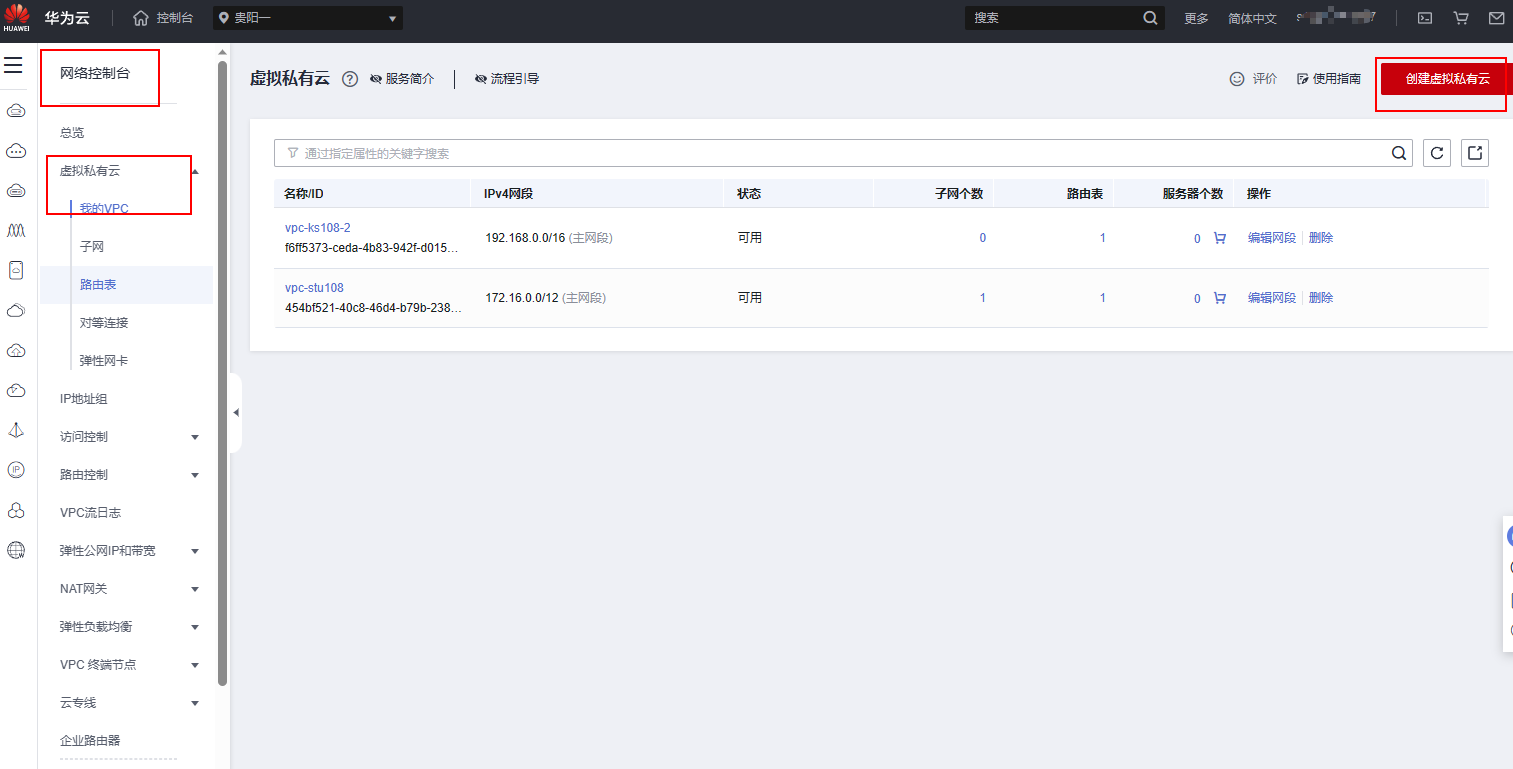
Task: Click cart icon in vpc-ks108-2 row
Action: pos(1219,238)
